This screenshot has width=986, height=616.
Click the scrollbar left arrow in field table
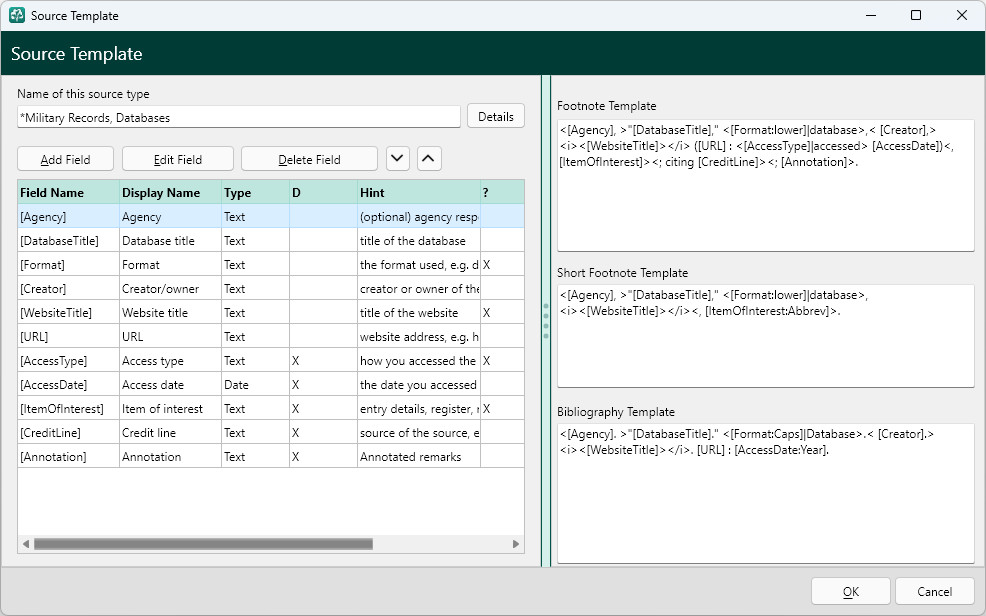pos(26,544)
